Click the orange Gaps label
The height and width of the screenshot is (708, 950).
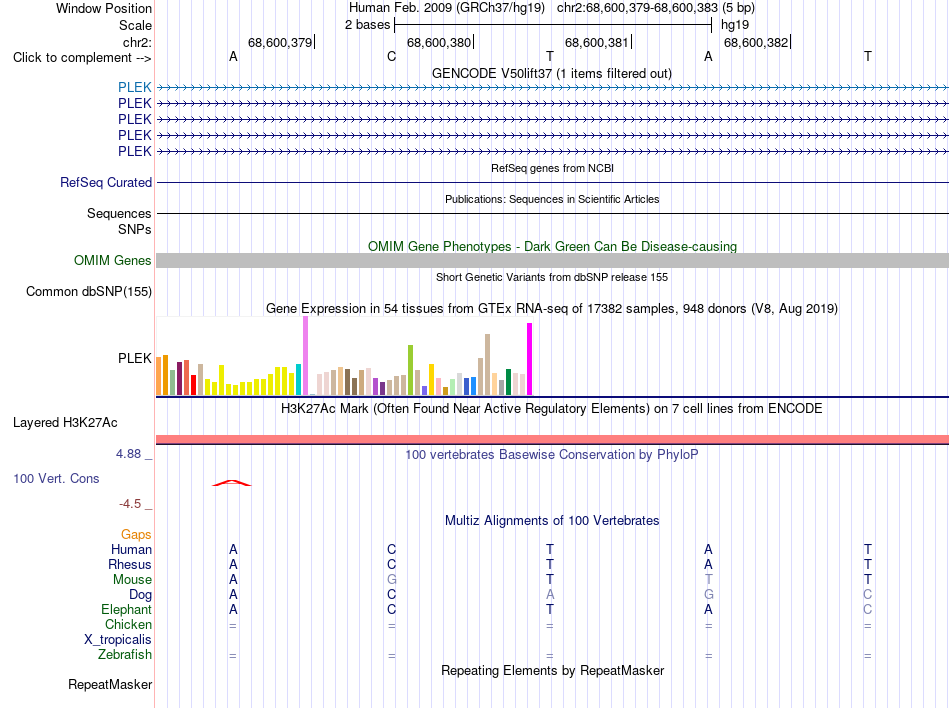136,534
